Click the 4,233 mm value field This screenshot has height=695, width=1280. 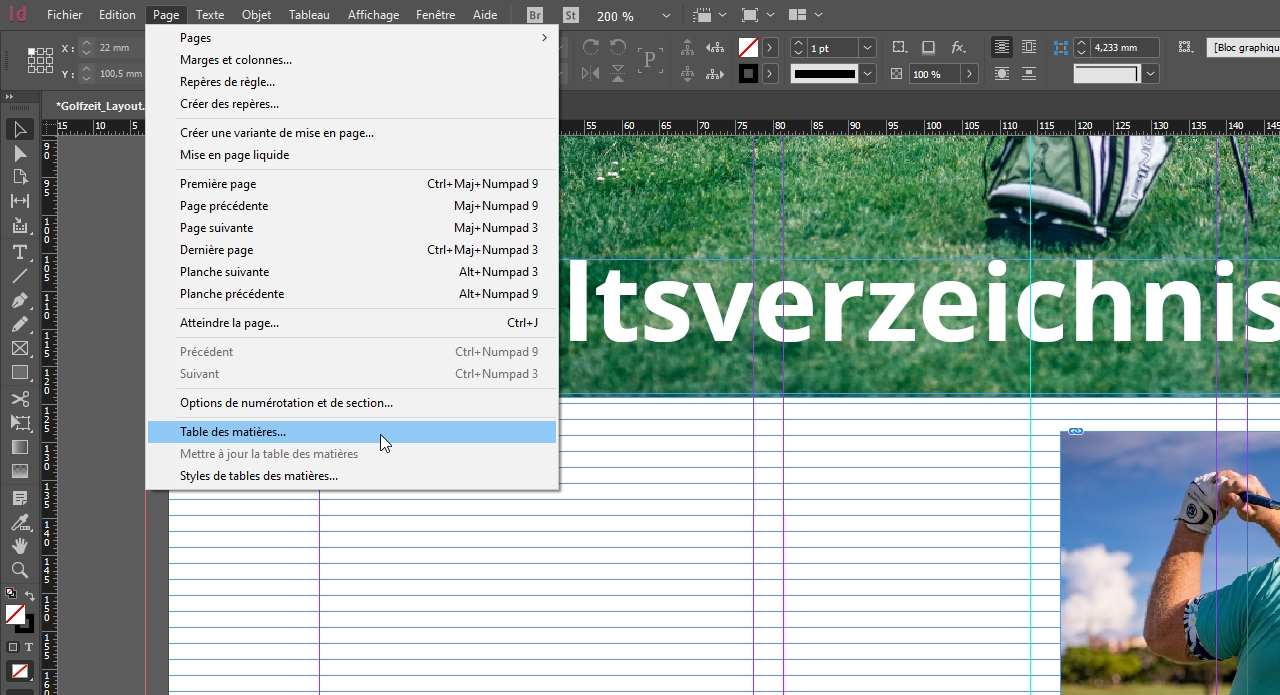1125,47
